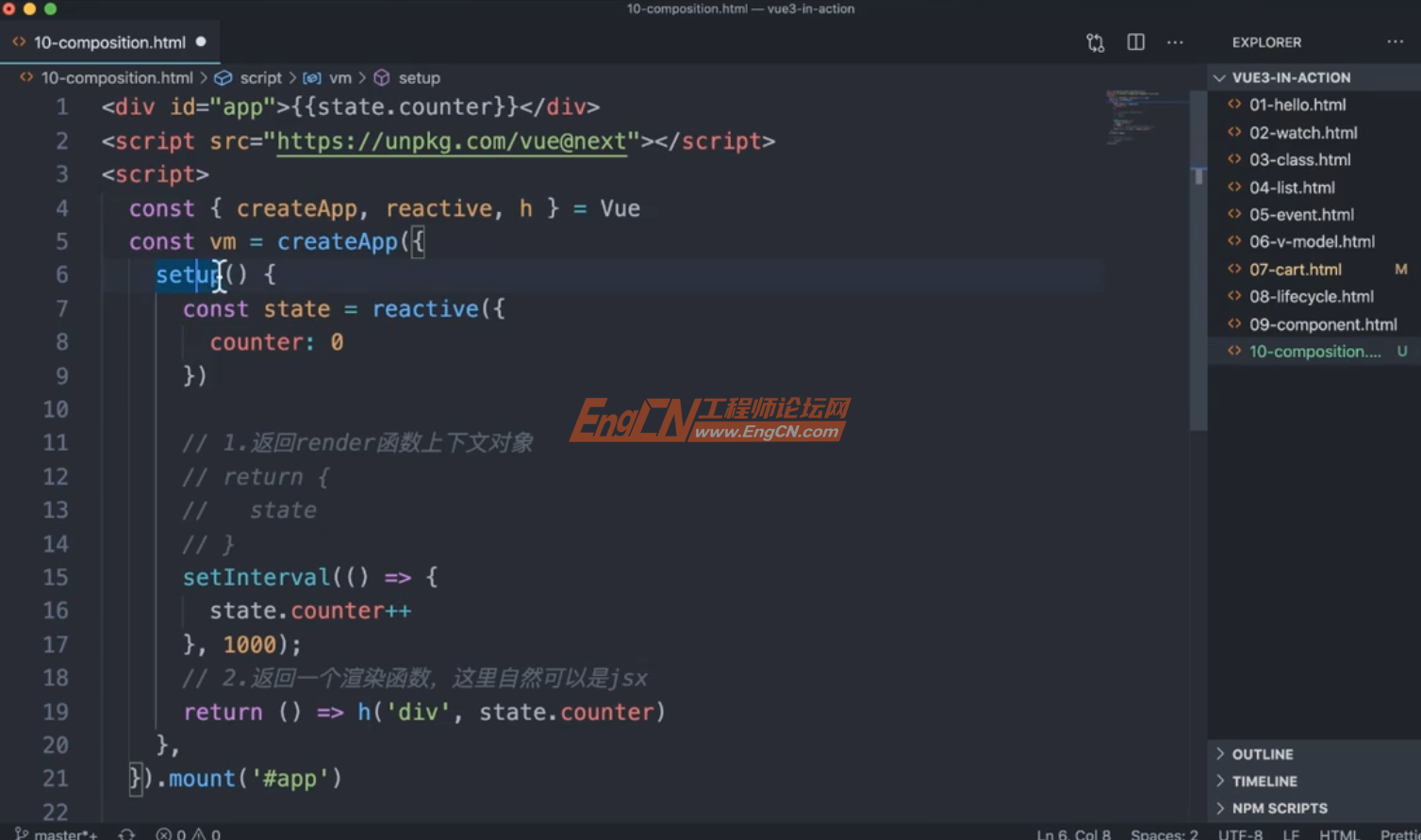Open the modified 08-lifecycle.html file
This screenshot has width=1421, height=840.
[x=1311, y=296]
